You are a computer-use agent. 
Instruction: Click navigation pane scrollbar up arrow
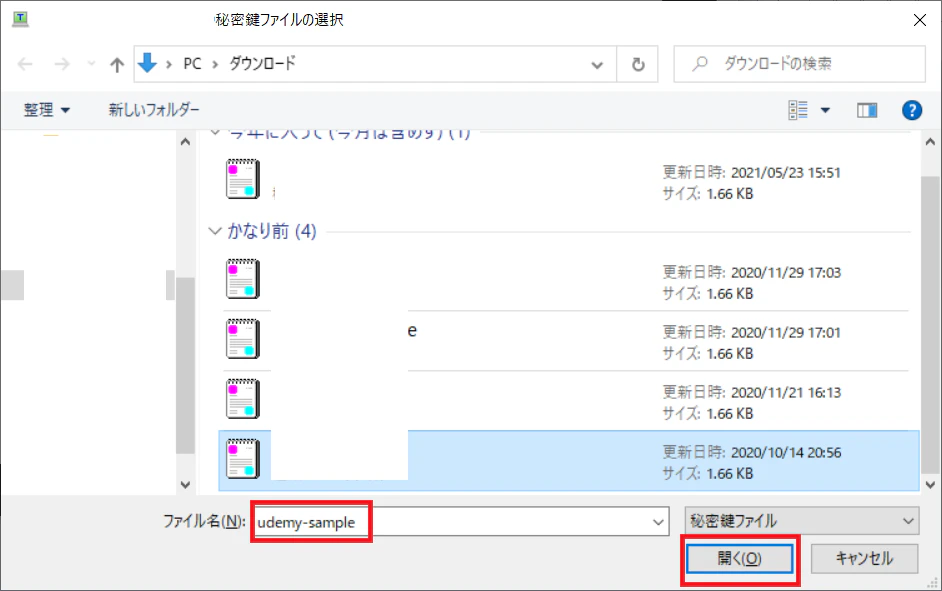[x=185, y=142]
